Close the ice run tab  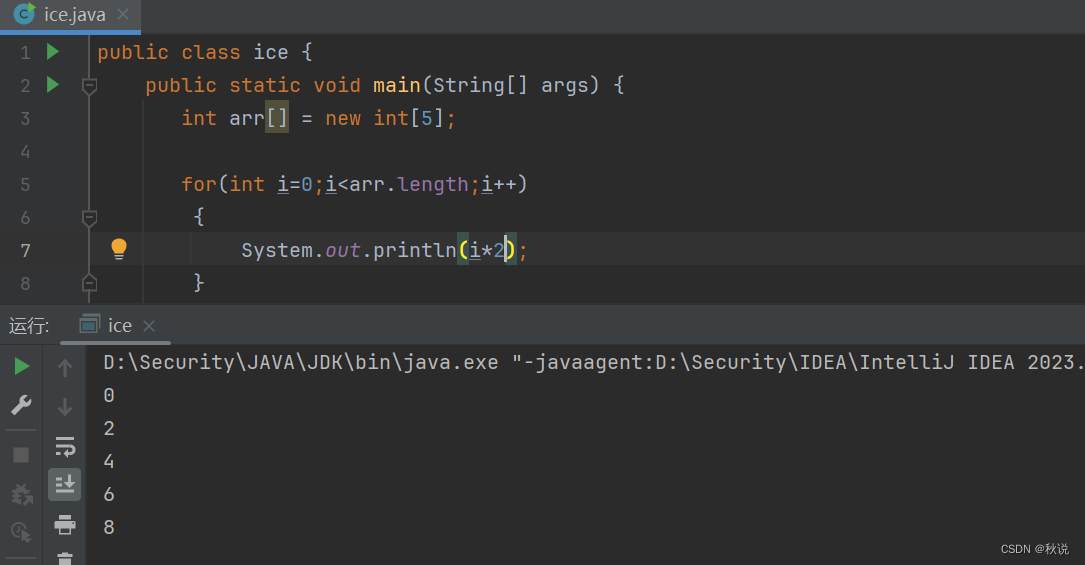(x=149, y=326)
